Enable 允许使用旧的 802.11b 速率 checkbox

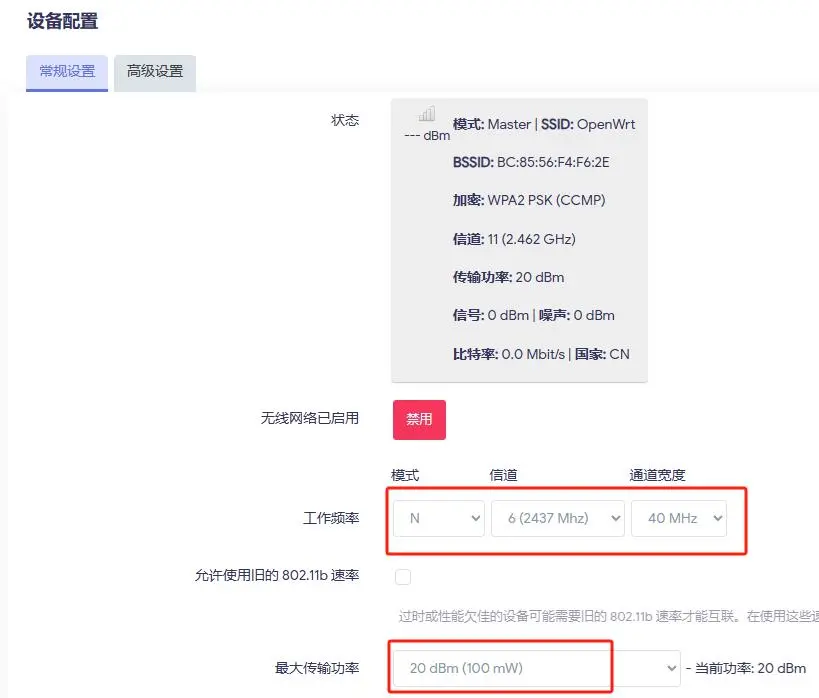coord(403,577)
